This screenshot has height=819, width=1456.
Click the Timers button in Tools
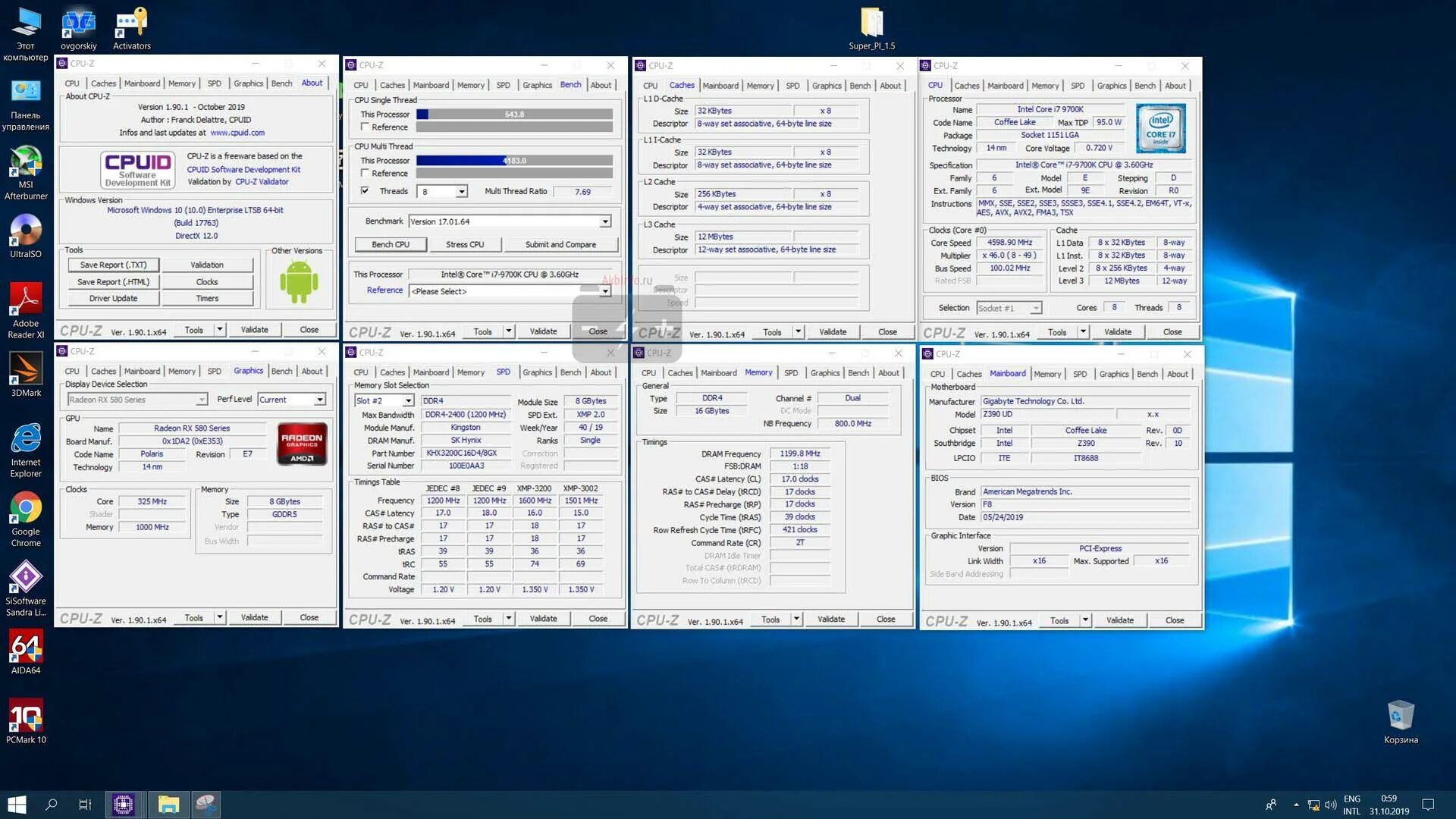(x=207, y=299)
